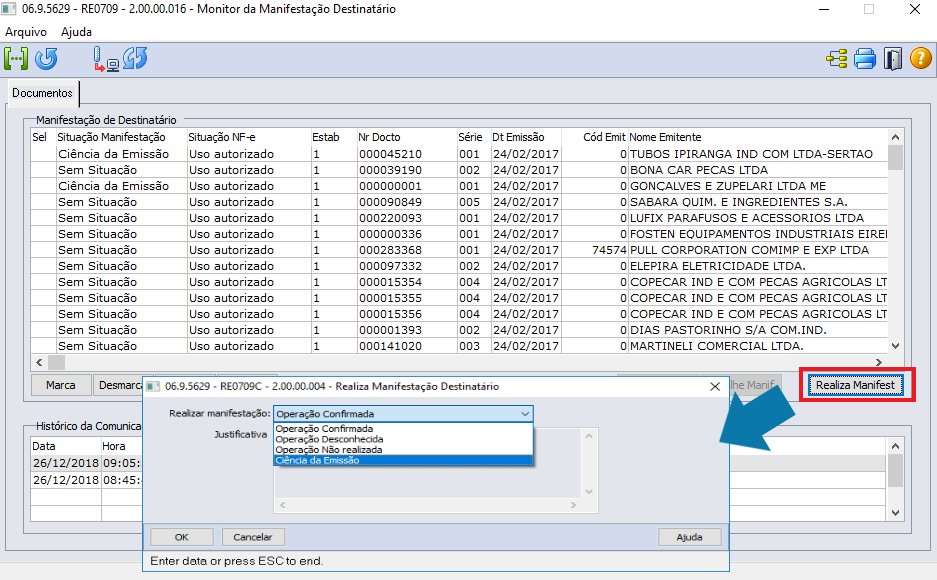
Task: Click the table horizontal scroll right arrow
Action: (x=878, y=362)
